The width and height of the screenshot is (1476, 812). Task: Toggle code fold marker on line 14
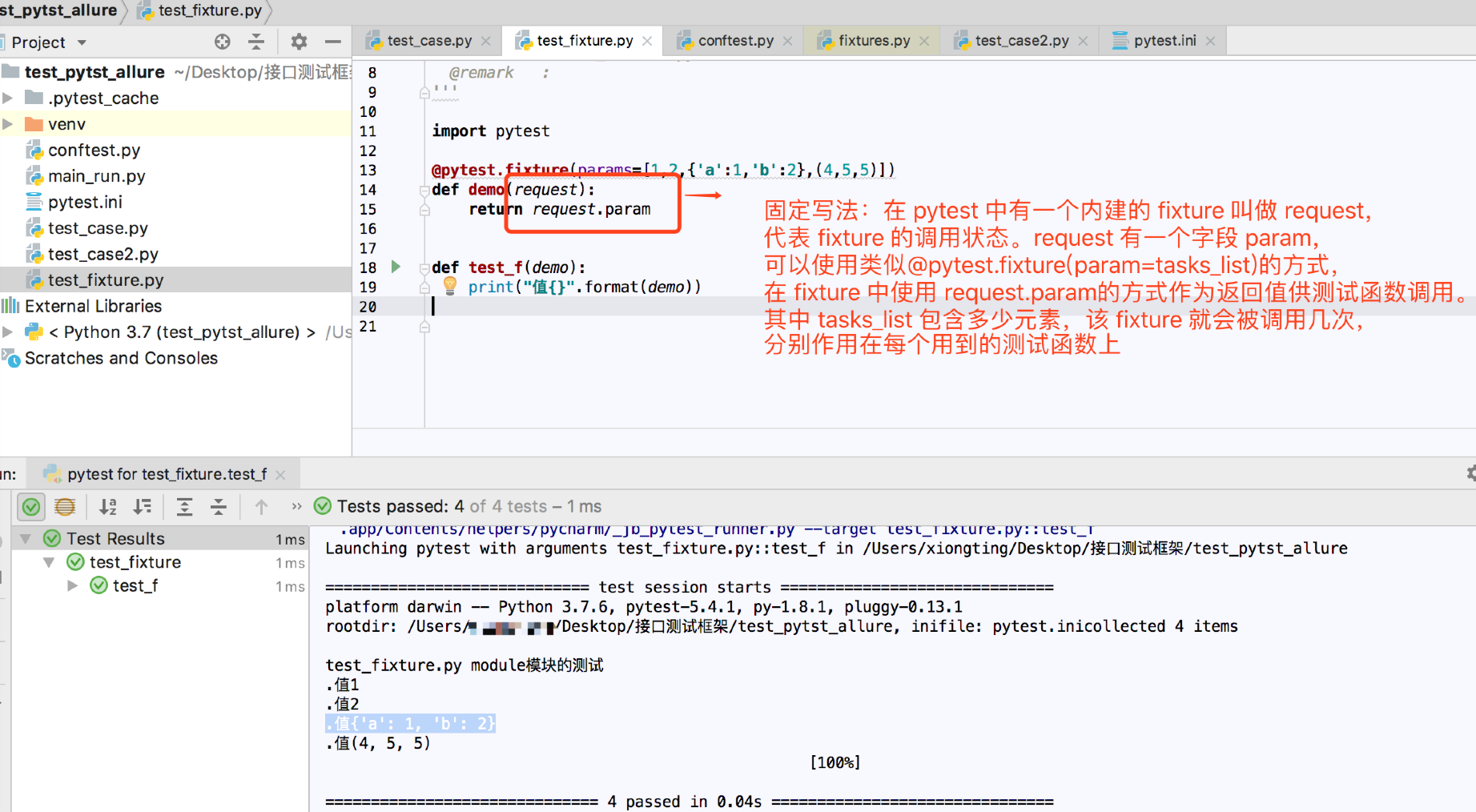coord(424,190)
